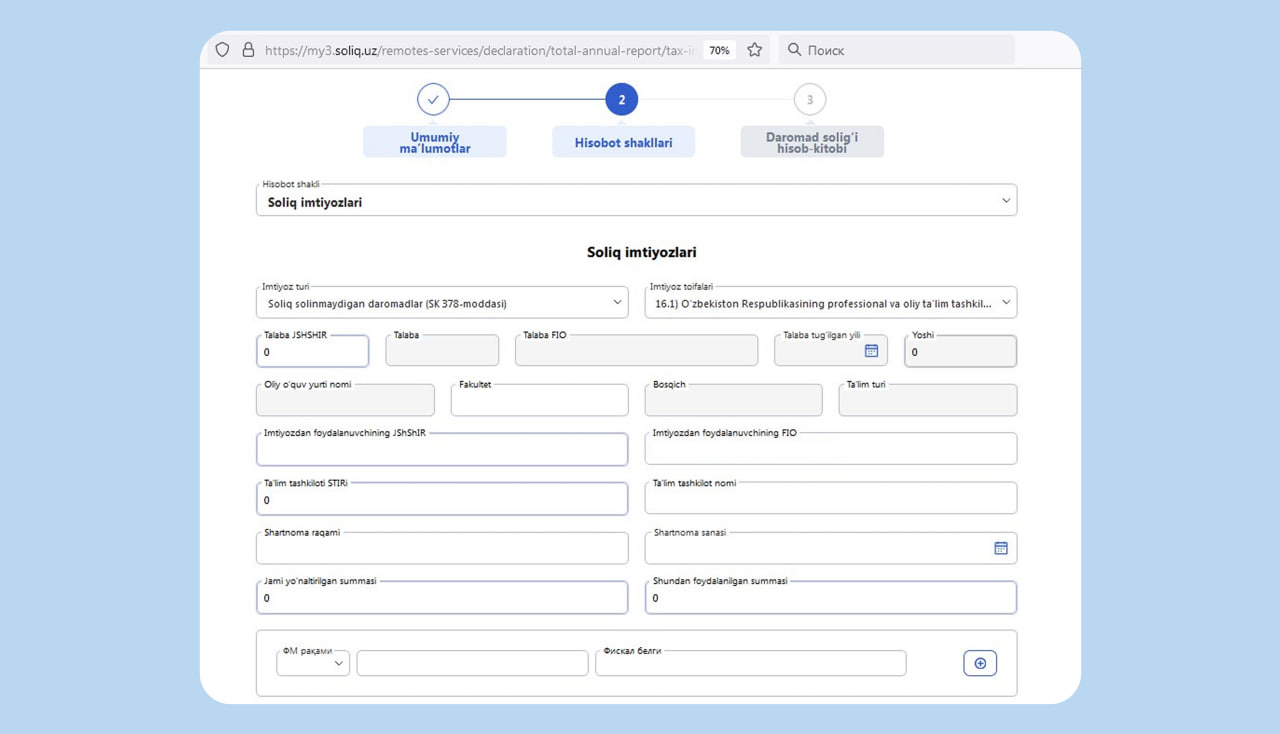
Task: Click the Shartnoma raqami input field
Action: [x=442, y=549]
